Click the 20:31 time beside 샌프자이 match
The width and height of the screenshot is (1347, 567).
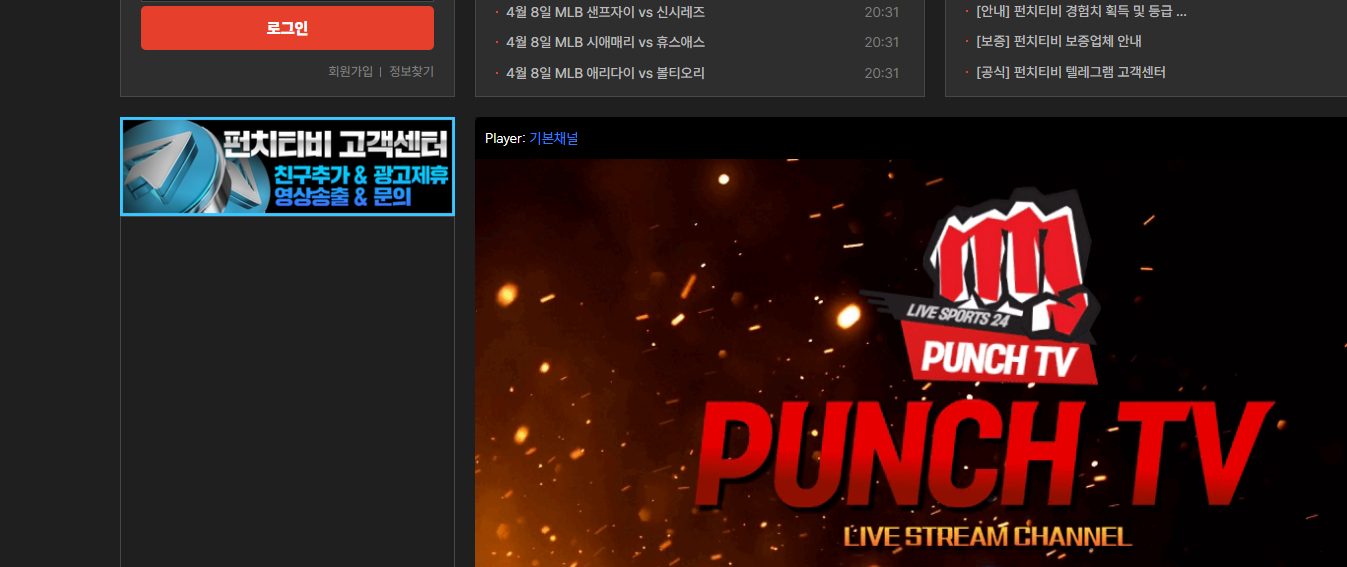(882, 12)
